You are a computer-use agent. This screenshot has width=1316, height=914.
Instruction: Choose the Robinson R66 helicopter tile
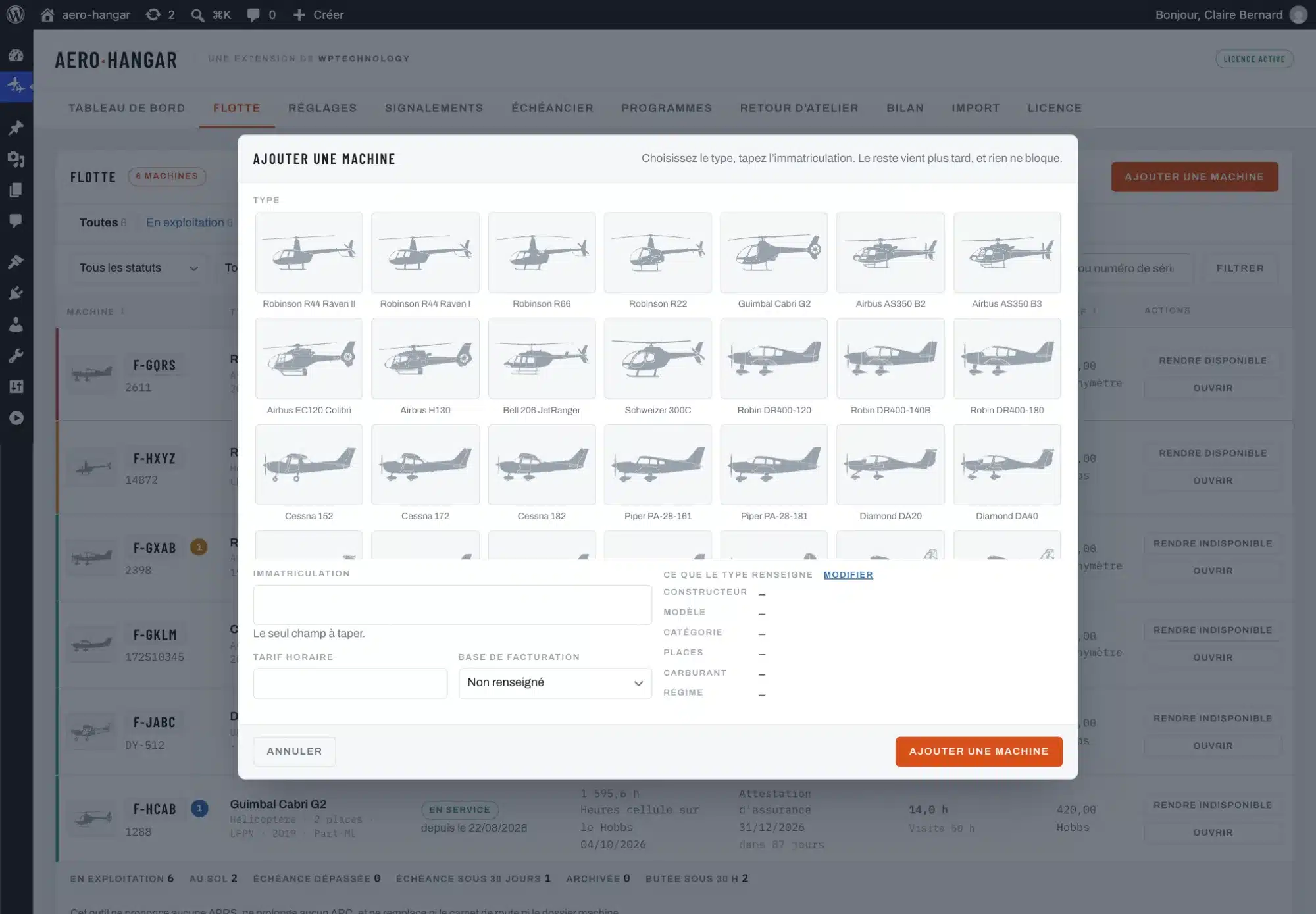point(542,253)
